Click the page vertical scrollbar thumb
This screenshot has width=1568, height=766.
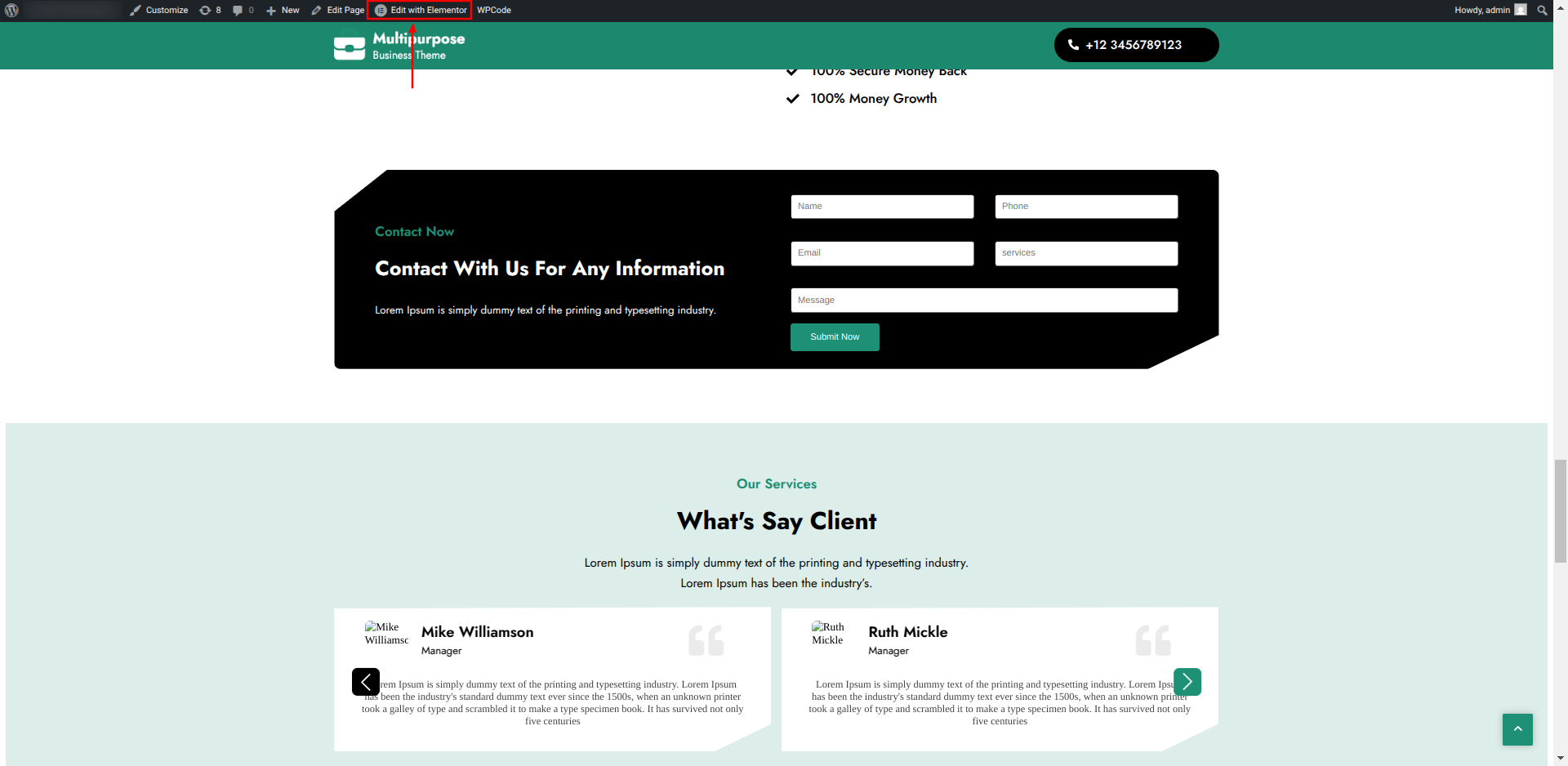pyautogui.click(x=1561, y=511)
